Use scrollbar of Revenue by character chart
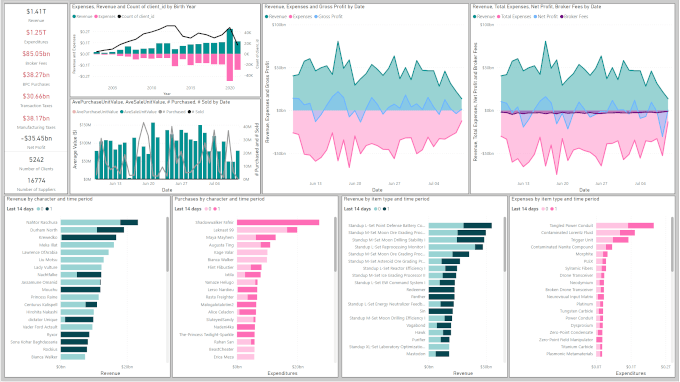Screen dimensions: 680x382 (x=167, y=245)
